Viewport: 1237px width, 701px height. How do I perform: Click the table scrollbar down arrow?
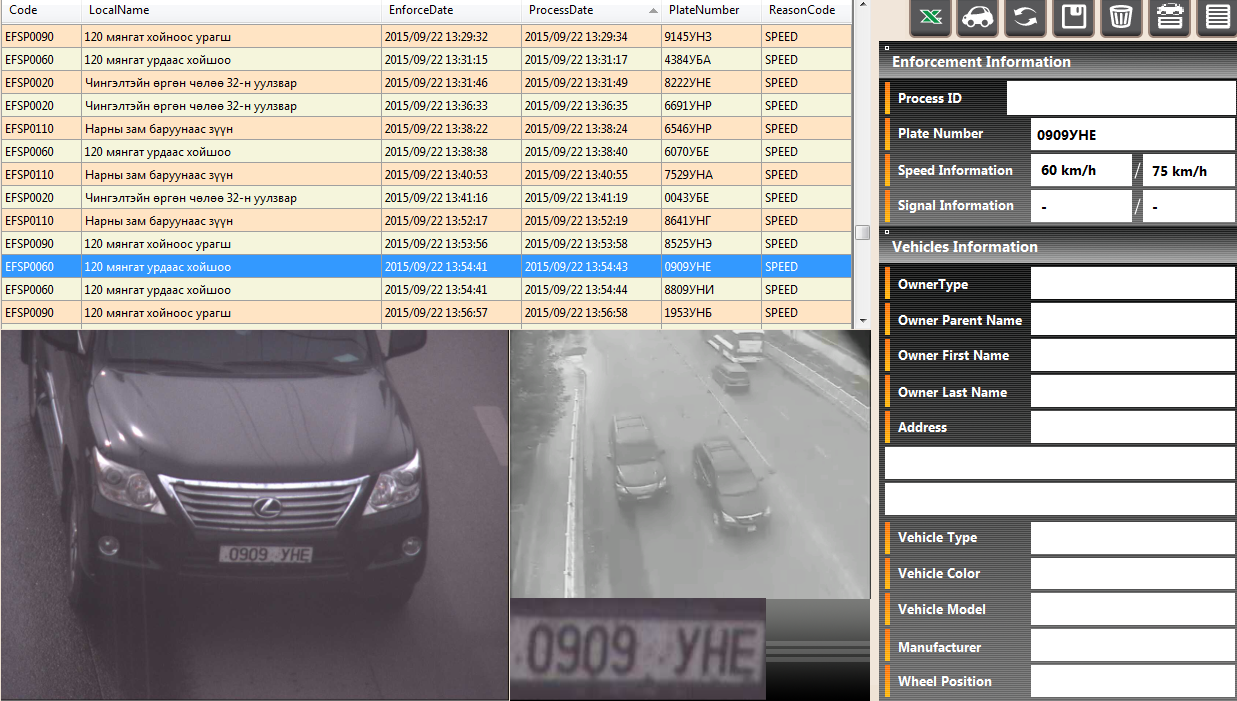pyautogui.click(x=862, y=319)
